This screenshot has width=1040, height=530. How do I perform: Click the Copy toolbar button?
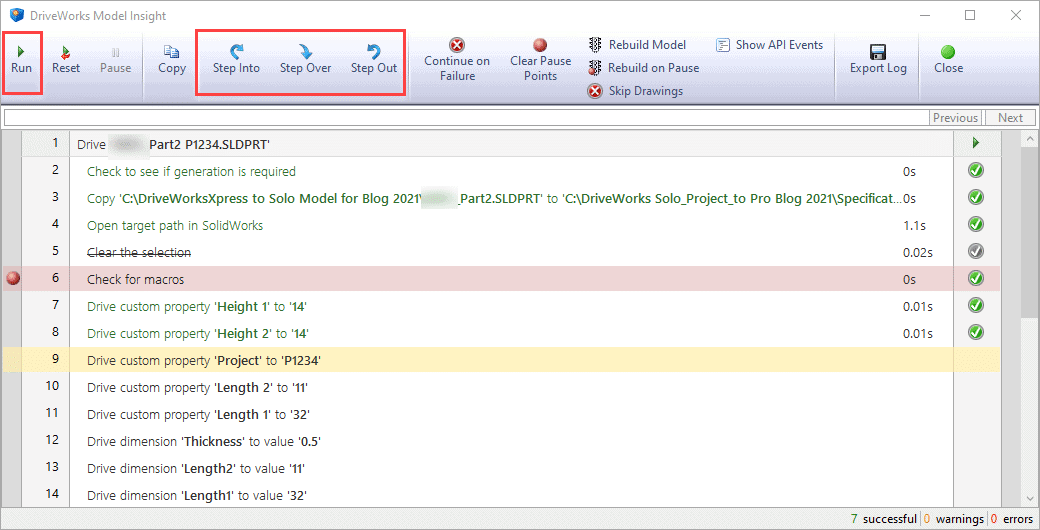click(x=172, y=60)
